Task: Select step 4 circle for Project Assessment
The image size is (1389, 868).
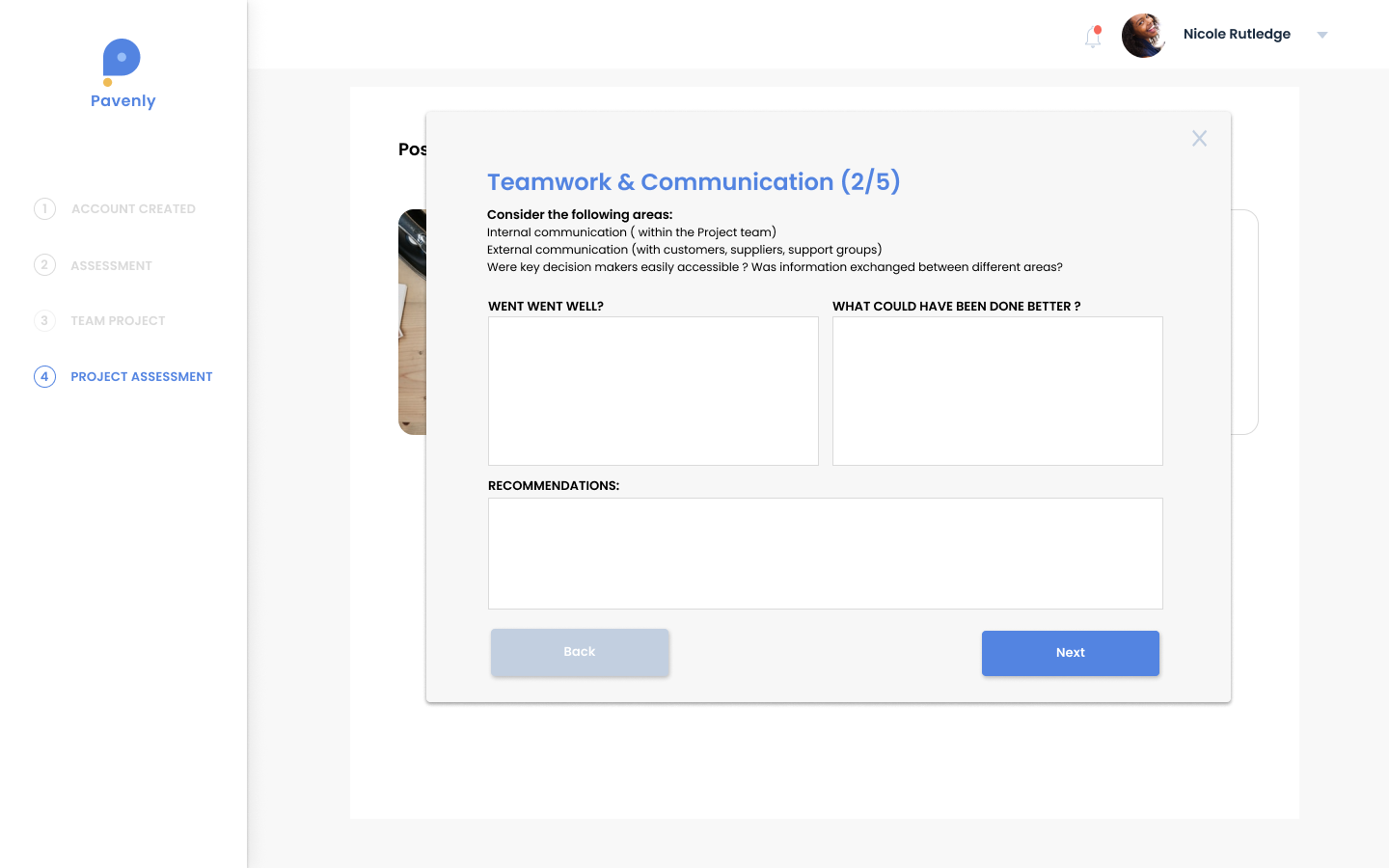Action: pos(44,376)
